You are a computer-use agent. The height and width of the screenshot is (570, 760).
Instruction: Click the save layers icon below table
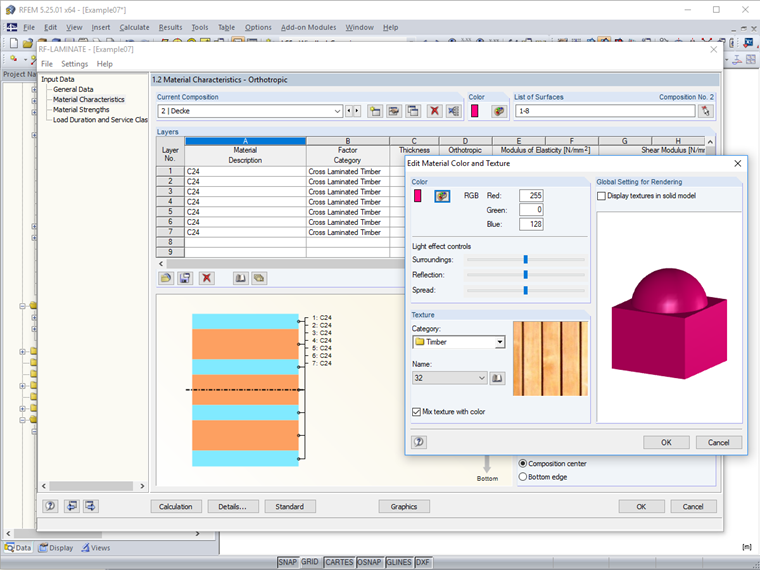[x=185, y=278]
